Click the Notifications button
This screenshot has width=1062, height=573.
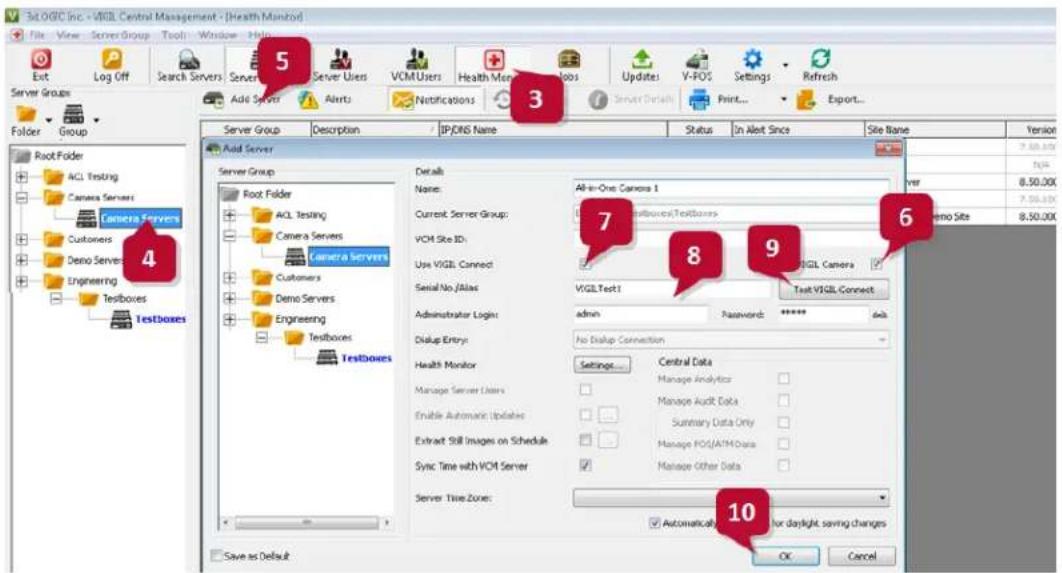click(434, 100)
